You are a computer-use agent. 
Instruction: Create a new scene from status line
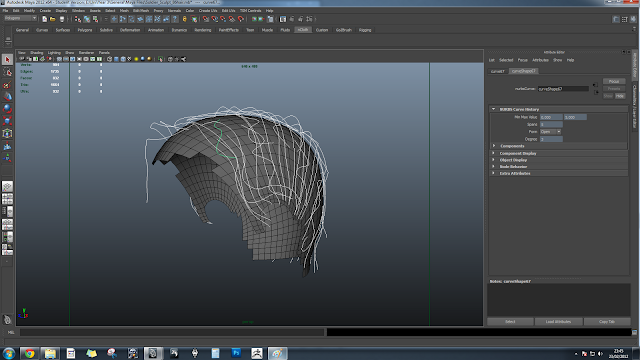click(44, 19)
